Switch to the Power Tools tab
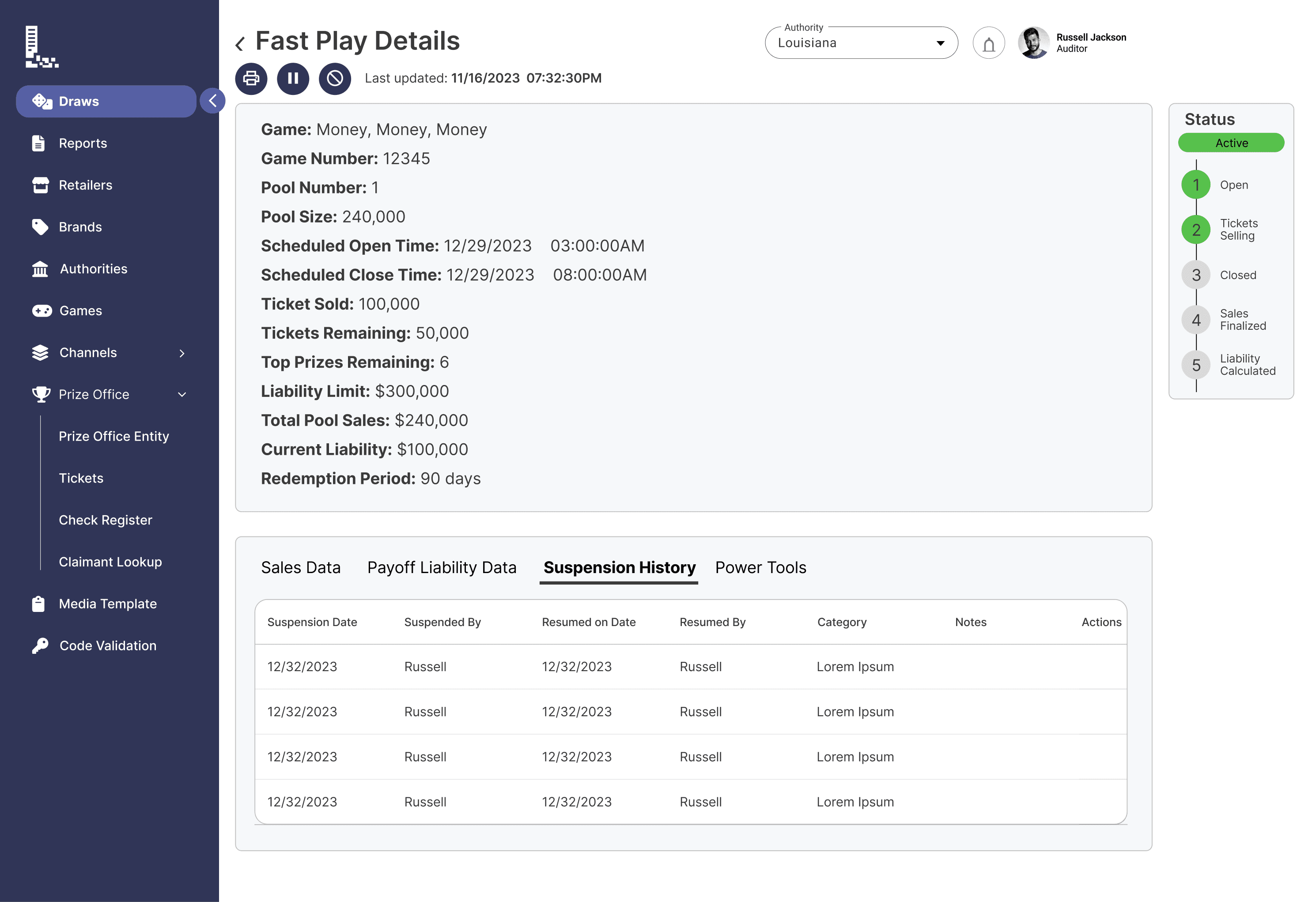The image size is (1316, 902). (760, 567)
